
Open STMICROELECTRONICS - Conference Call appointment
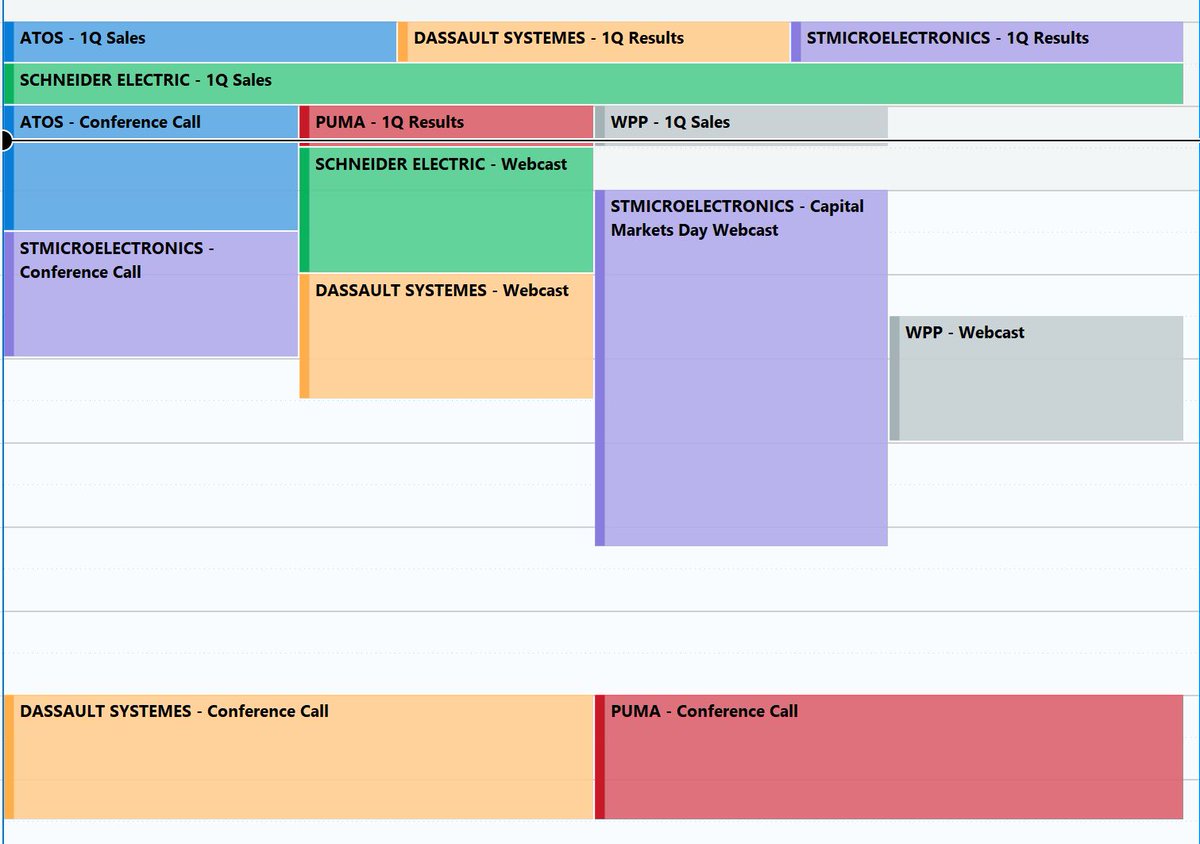[151, 294]
